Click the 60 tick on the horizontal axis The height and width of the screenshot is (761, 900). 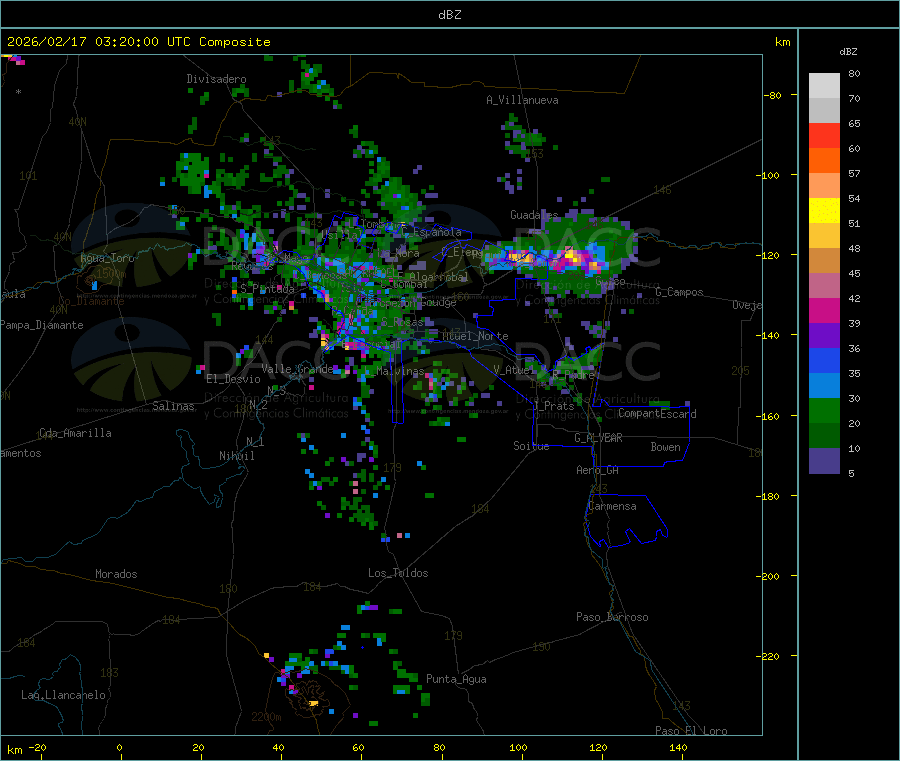tap(358, 747)
